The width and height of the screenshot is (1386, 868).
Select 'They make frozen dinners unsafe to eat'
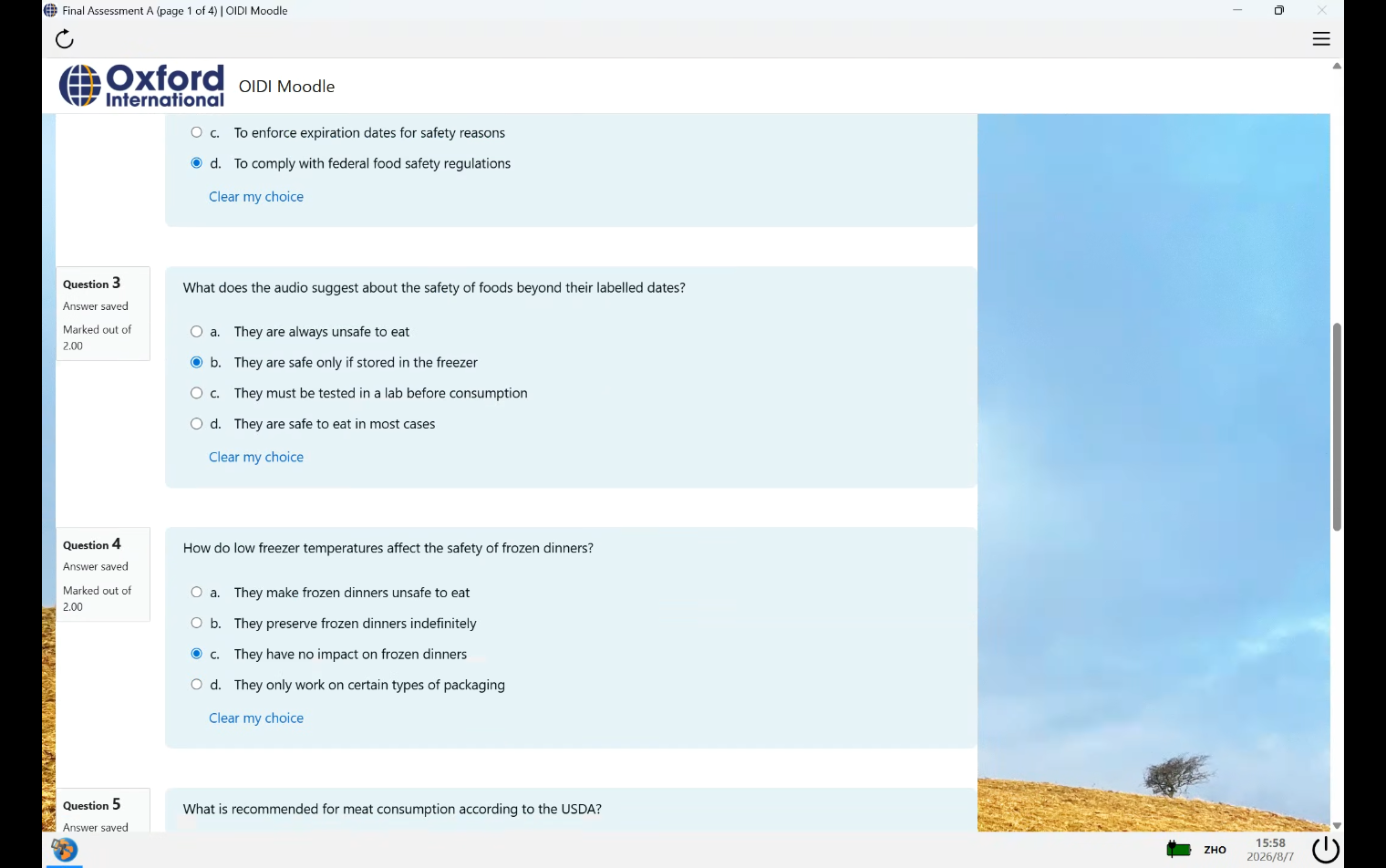pos(196,593)
